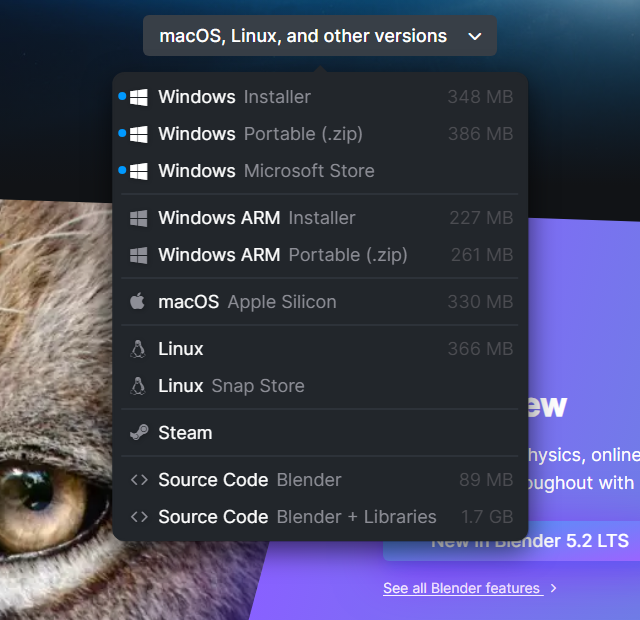Click the code brackets icon beside Source Code Blender
The image size is (640, 620).
pyautogui.click(x=139, y=480)
